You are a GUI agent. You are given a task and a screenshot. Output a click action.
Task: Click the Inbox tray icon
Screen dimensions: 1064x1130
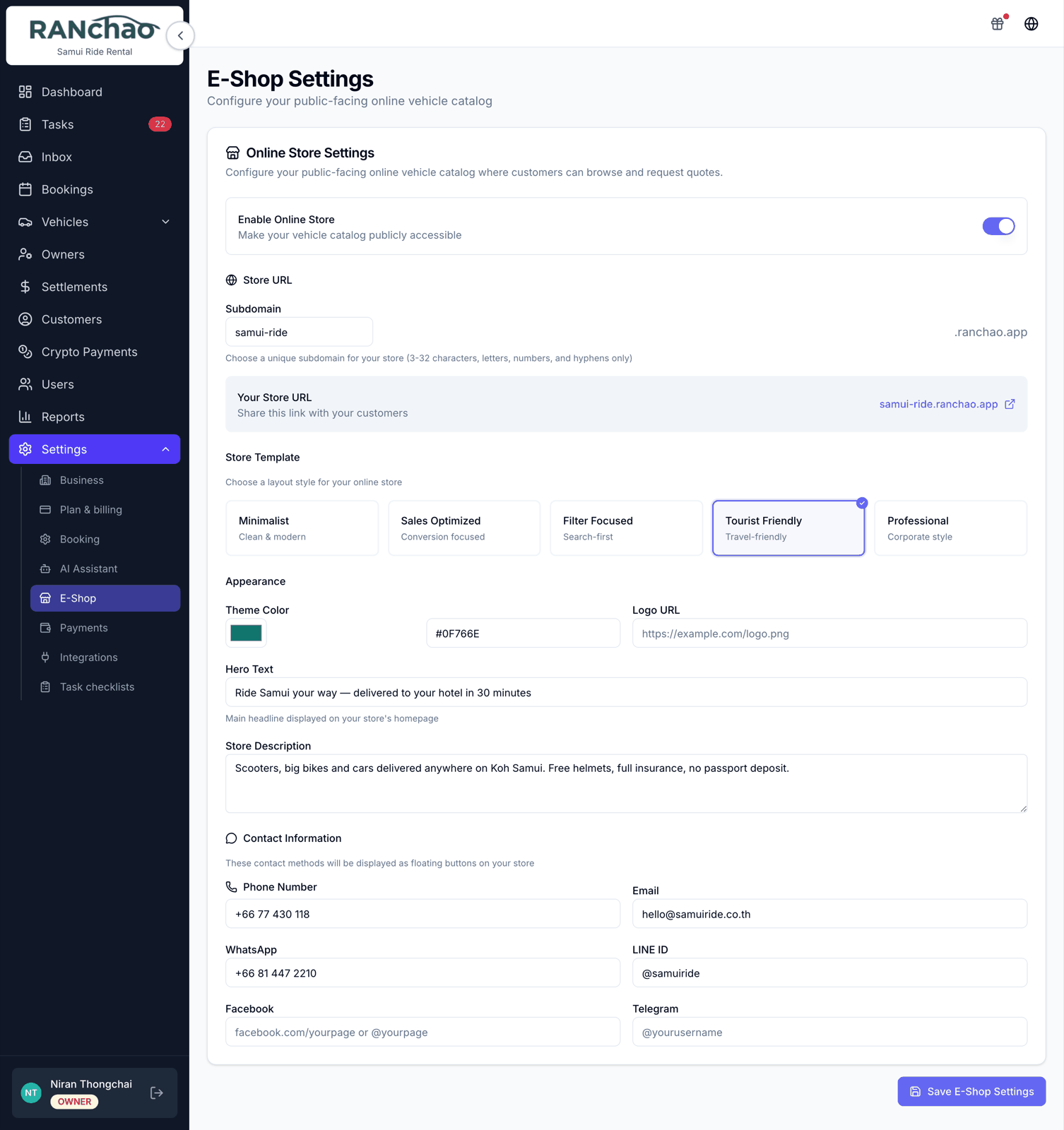tap(25, 157)
